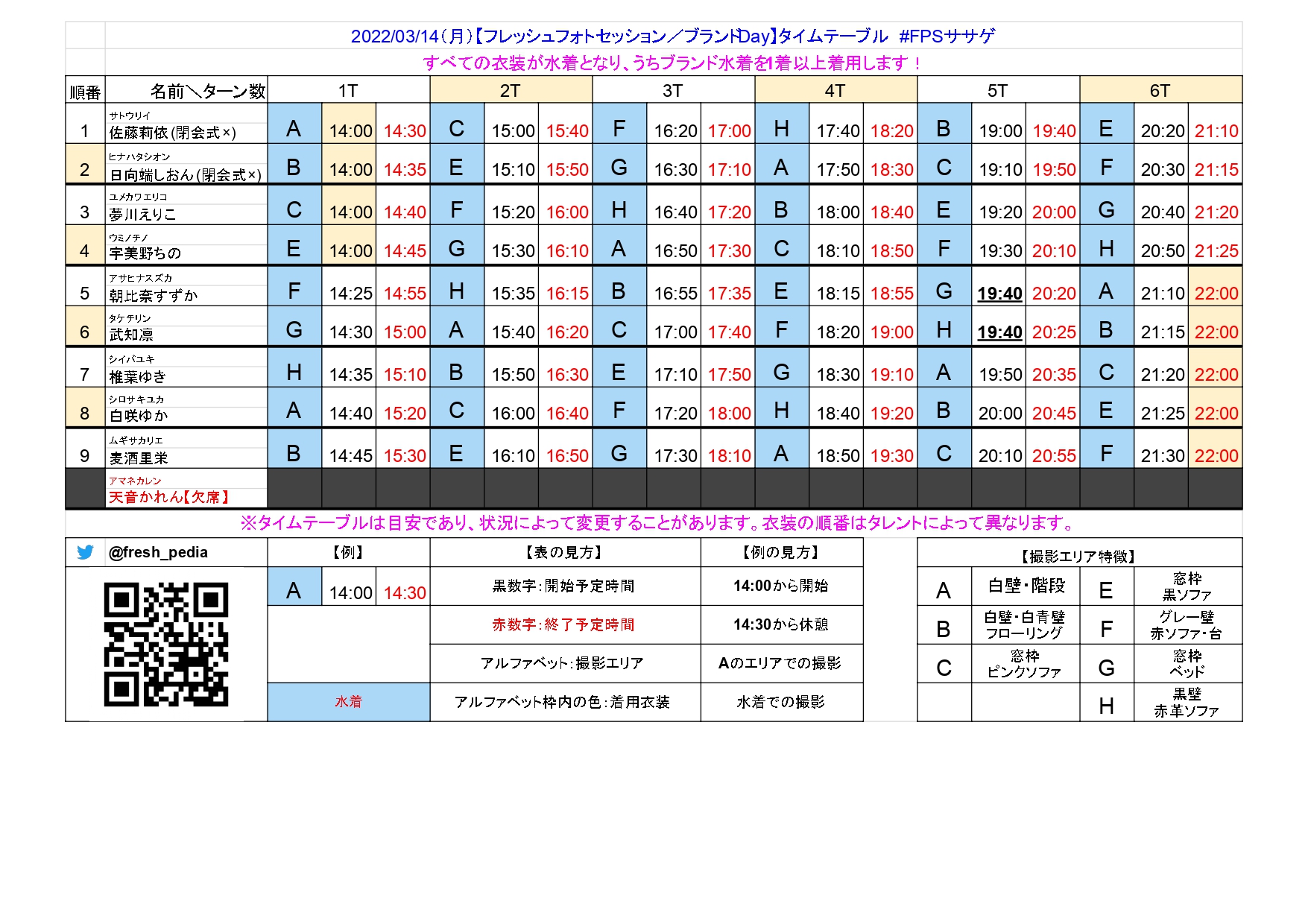Viewport: 1308px width, 924px height.
Task: Click 黒数字:開始予定時間 legend text
Action: pos(563,586)
